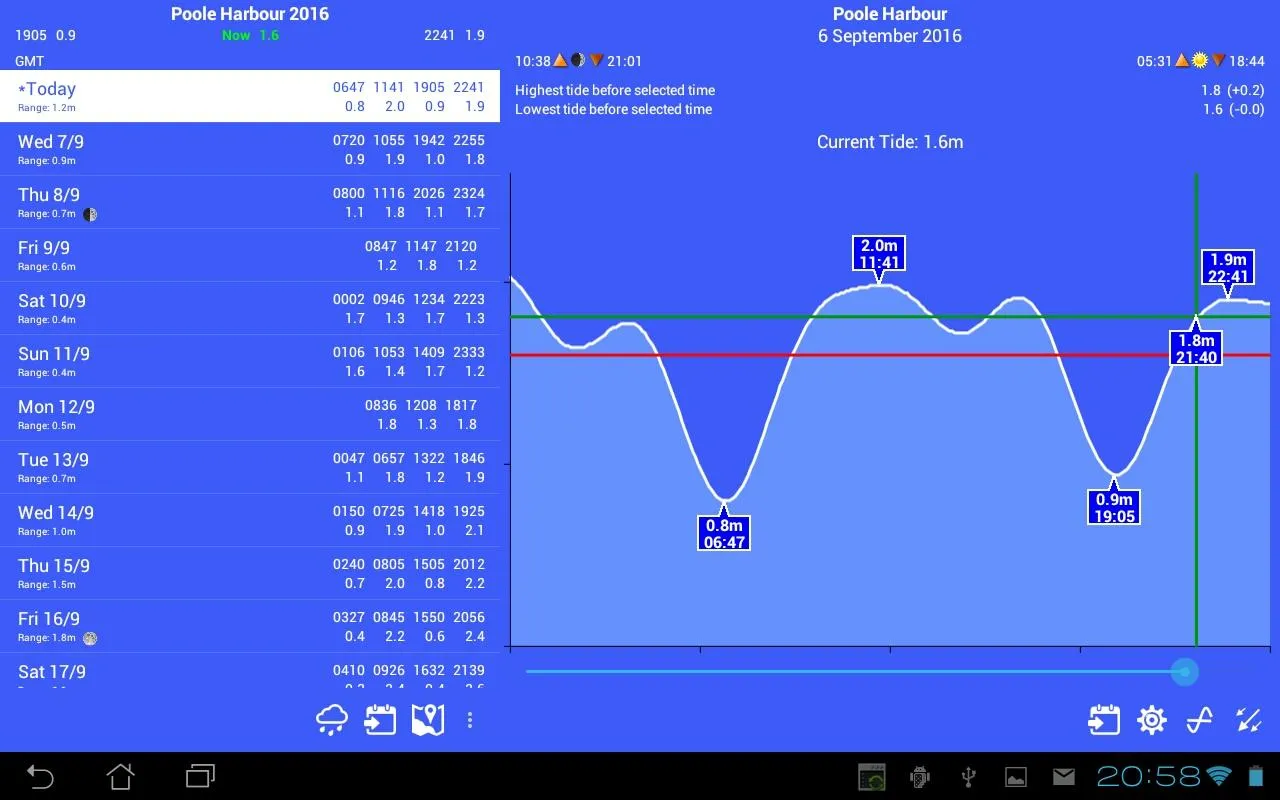Select the Thu 15/9 tide row
Image resolution: width=1280 pixels, height=800 pixels.
tap(250, 573)
